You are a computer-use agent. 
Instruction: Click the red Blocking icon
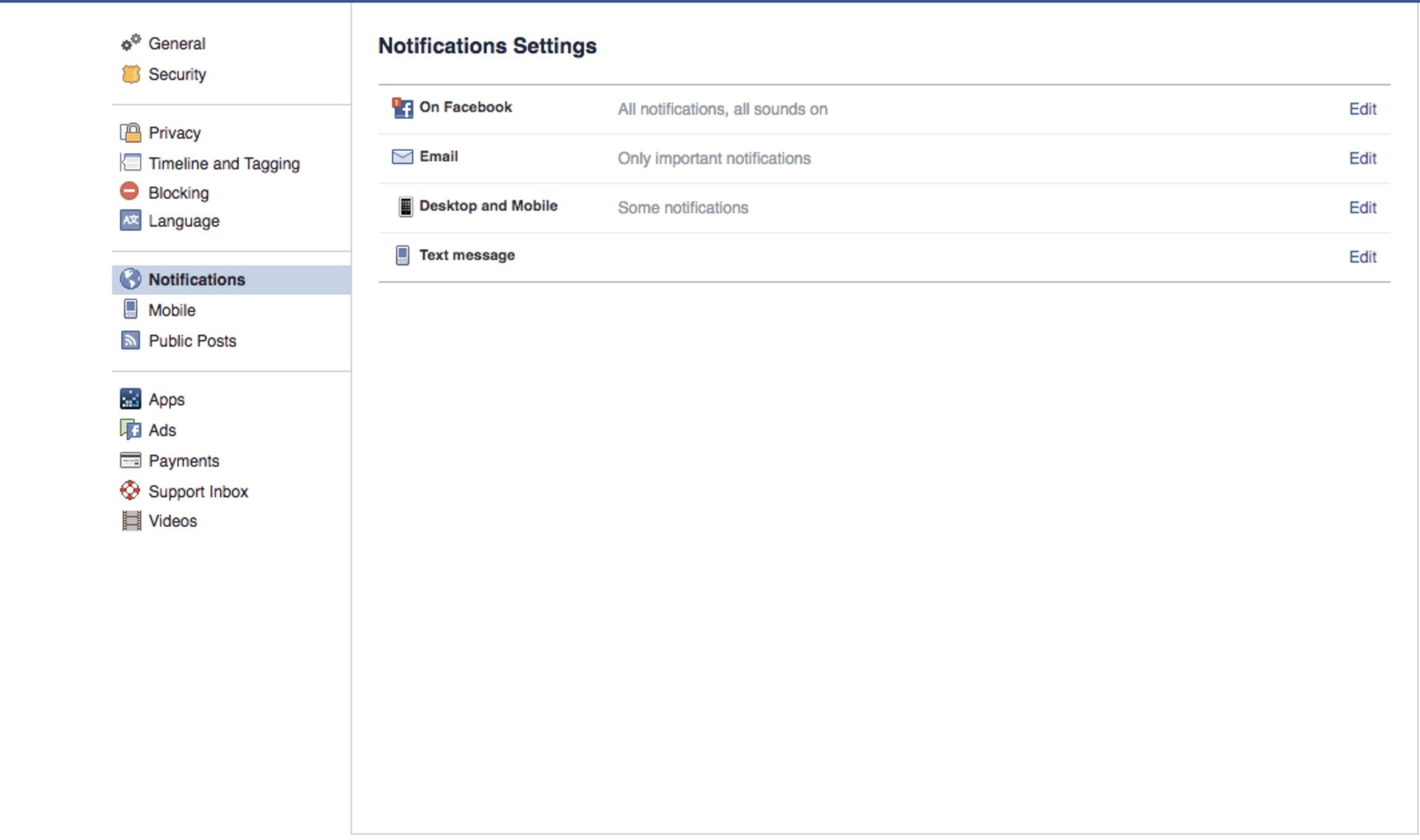[129, 192]
